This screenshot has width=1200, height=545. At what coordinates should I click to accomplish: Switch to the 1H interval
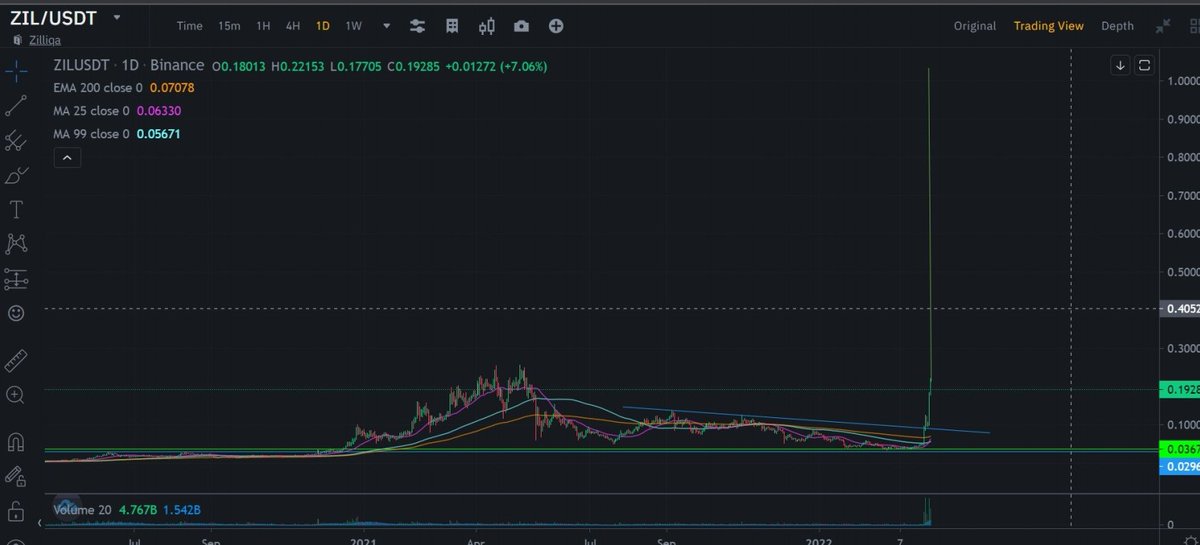(263, 26)
